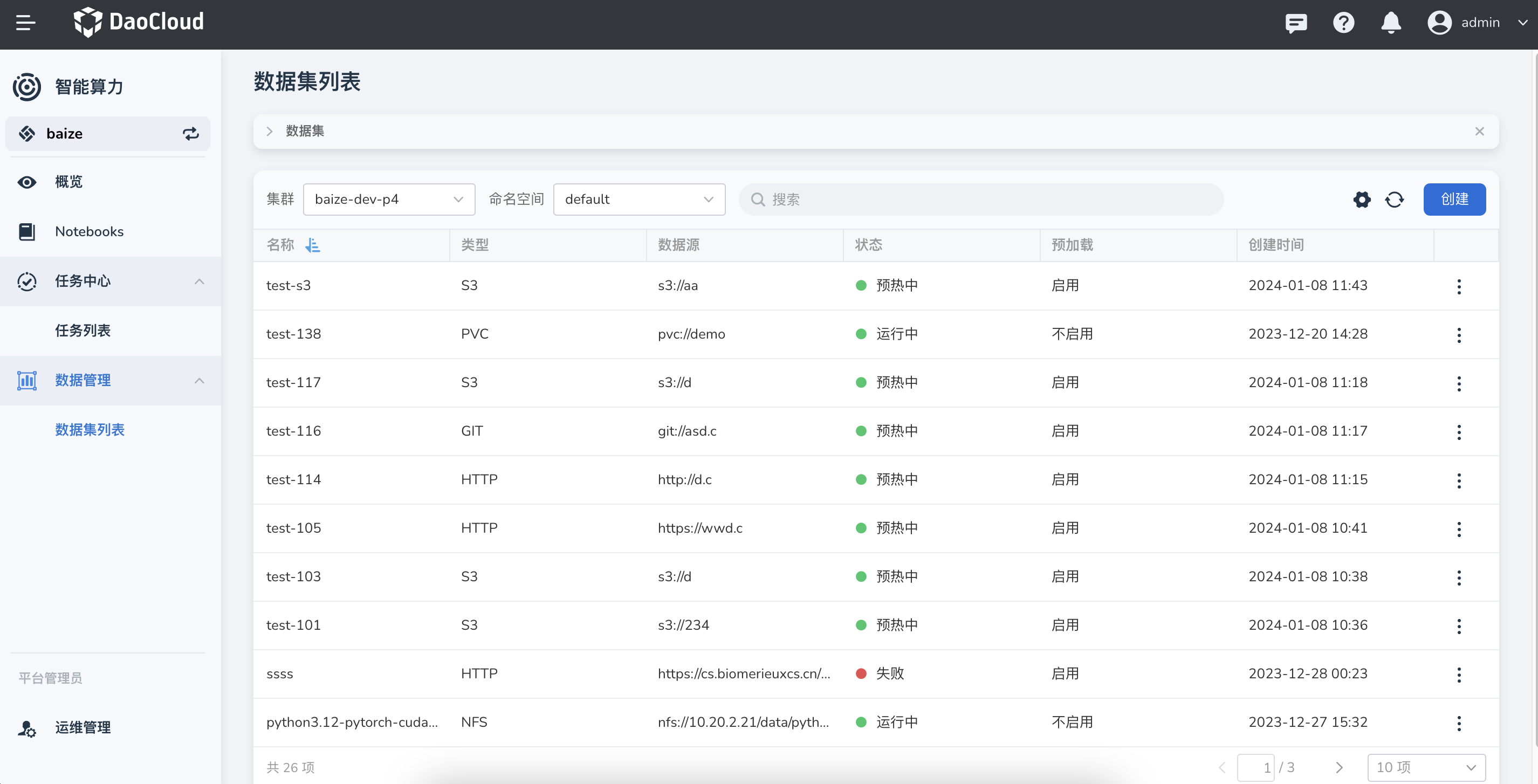Open the 命名空间 default dropdown
This screenshot has width=1538, height=784.
(639, 200)
